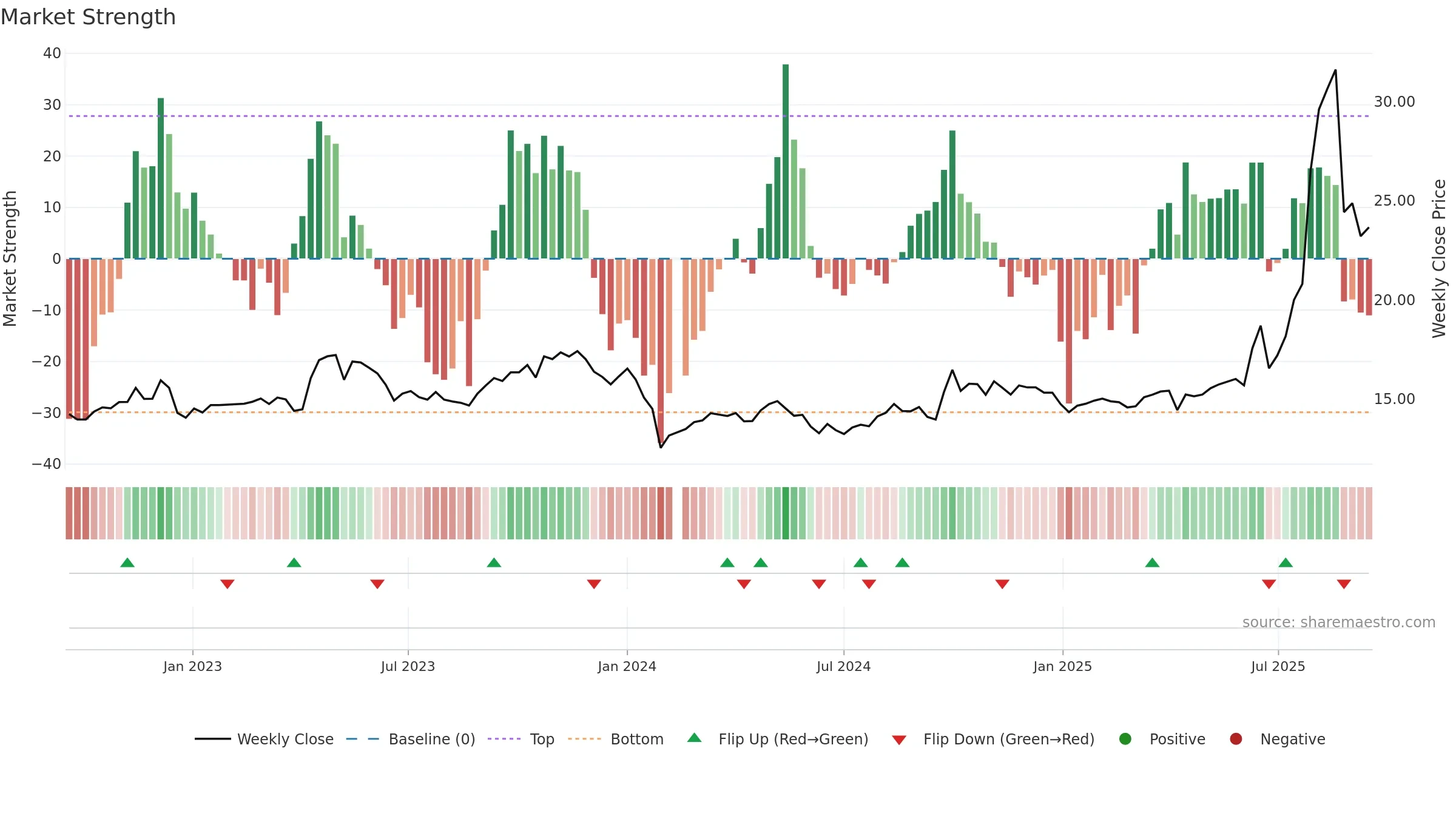1456x819 pixels.
Task: Select the earliest green flip-up triangle marker
Action: tap(127, 562)
